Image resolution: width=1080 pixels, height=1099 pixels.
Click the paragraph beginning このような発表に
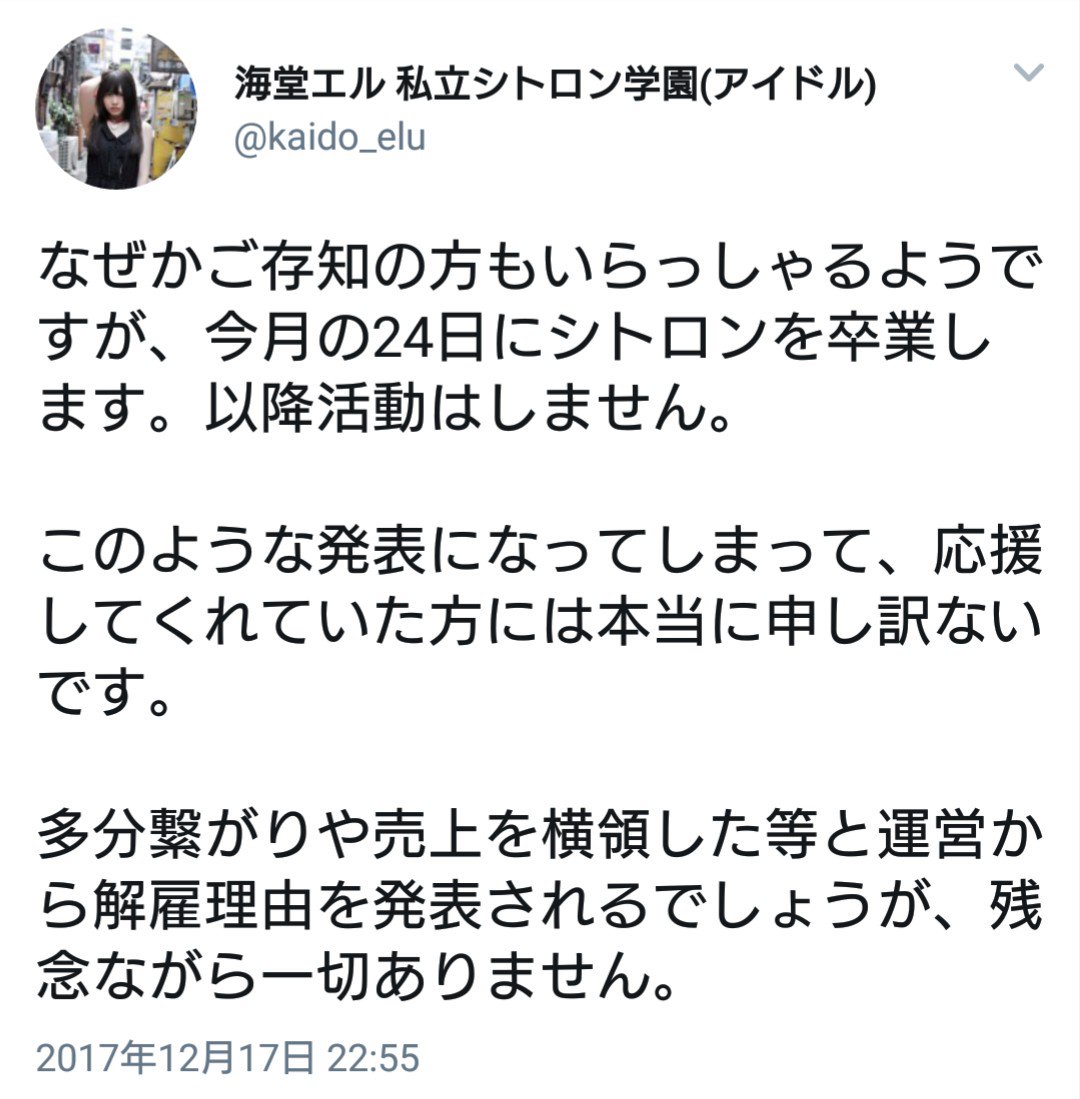coord(540,622)
